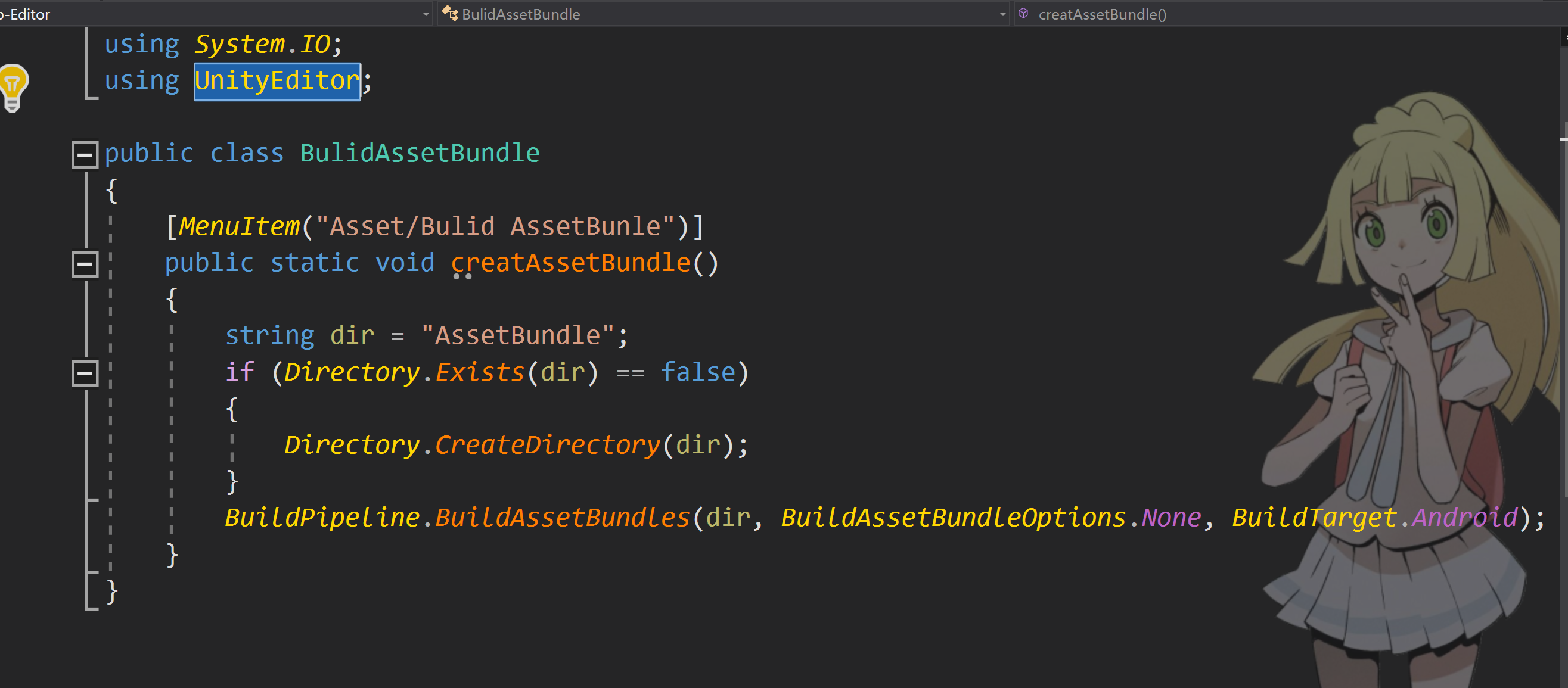This screenshot has width=1568, height=688.
Task: Open the leftmost project dropdown in navigation bar
Action: [x=427, y=14]
